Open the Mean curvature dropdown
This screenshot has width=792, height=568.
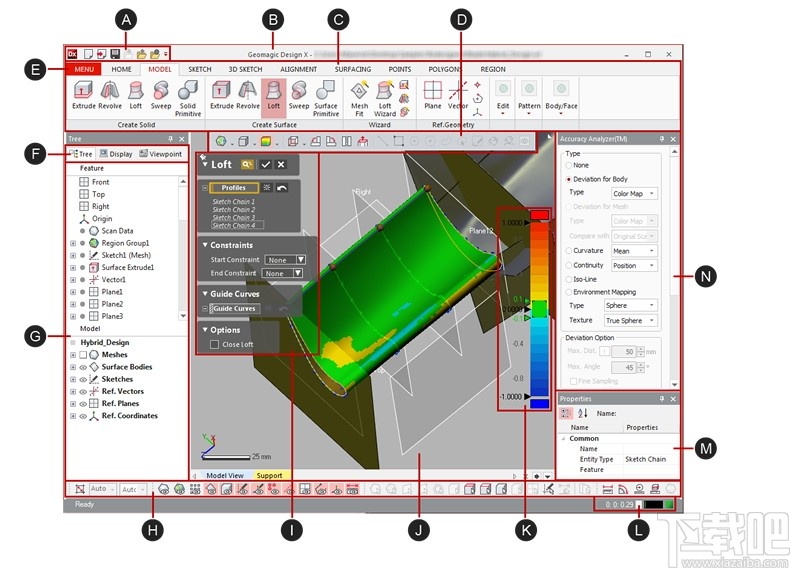(634, 251)
